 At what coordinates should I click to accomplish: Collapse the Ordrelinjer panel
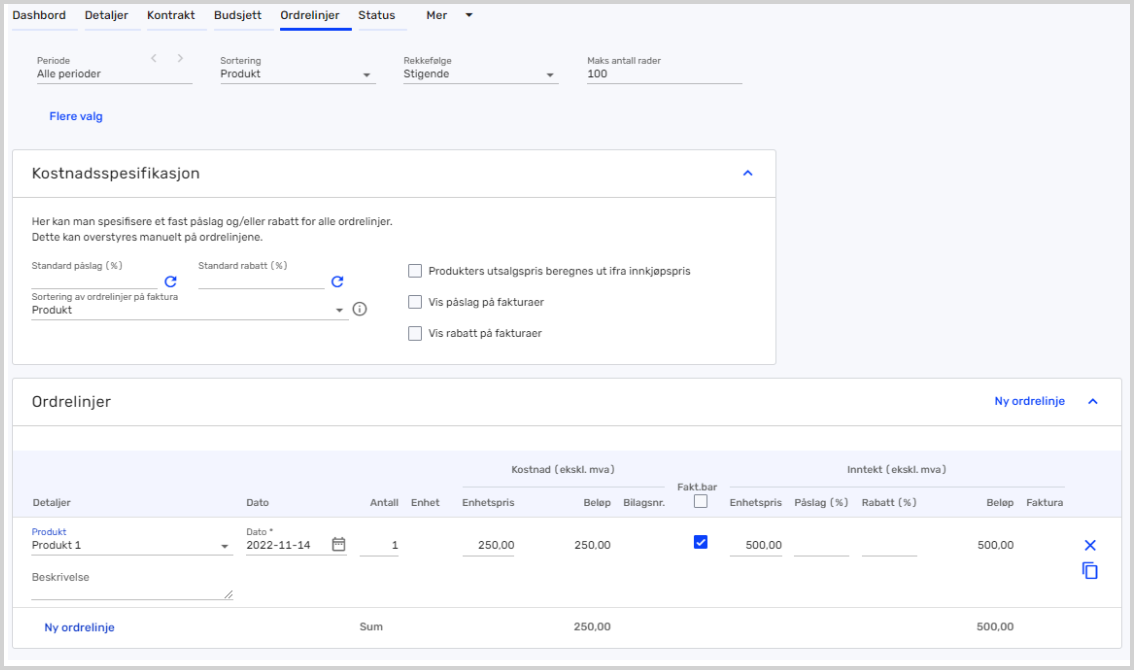[1093, 401]
